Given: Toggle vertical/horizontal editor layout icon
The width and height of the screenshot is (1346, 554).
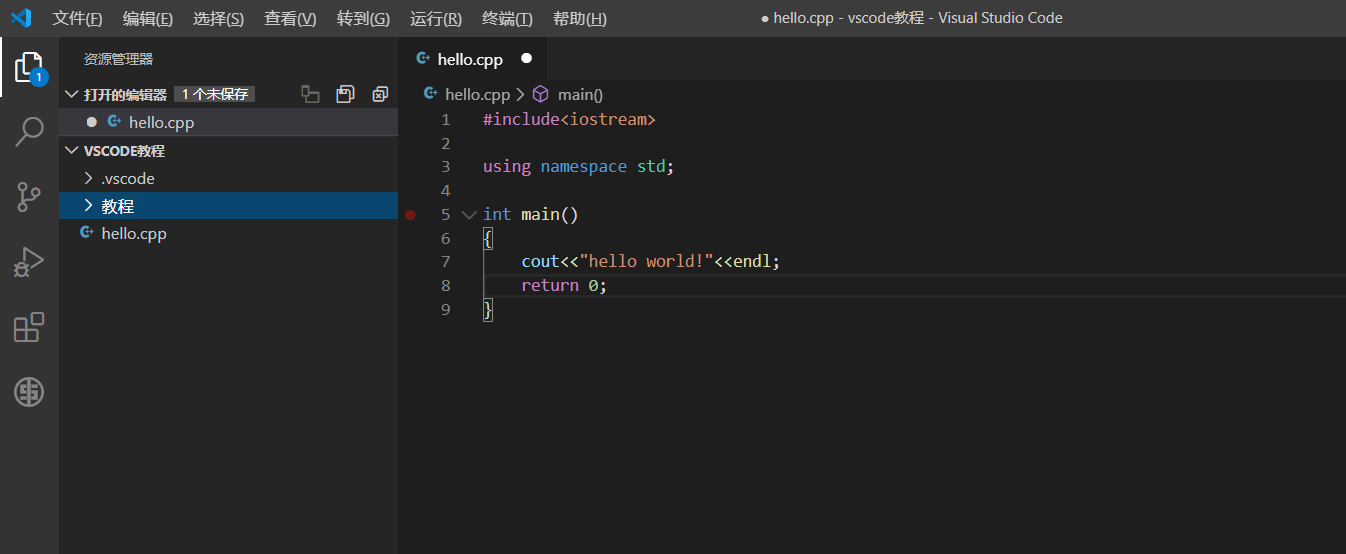Looking at the screenshot, I should click(311, 94).
